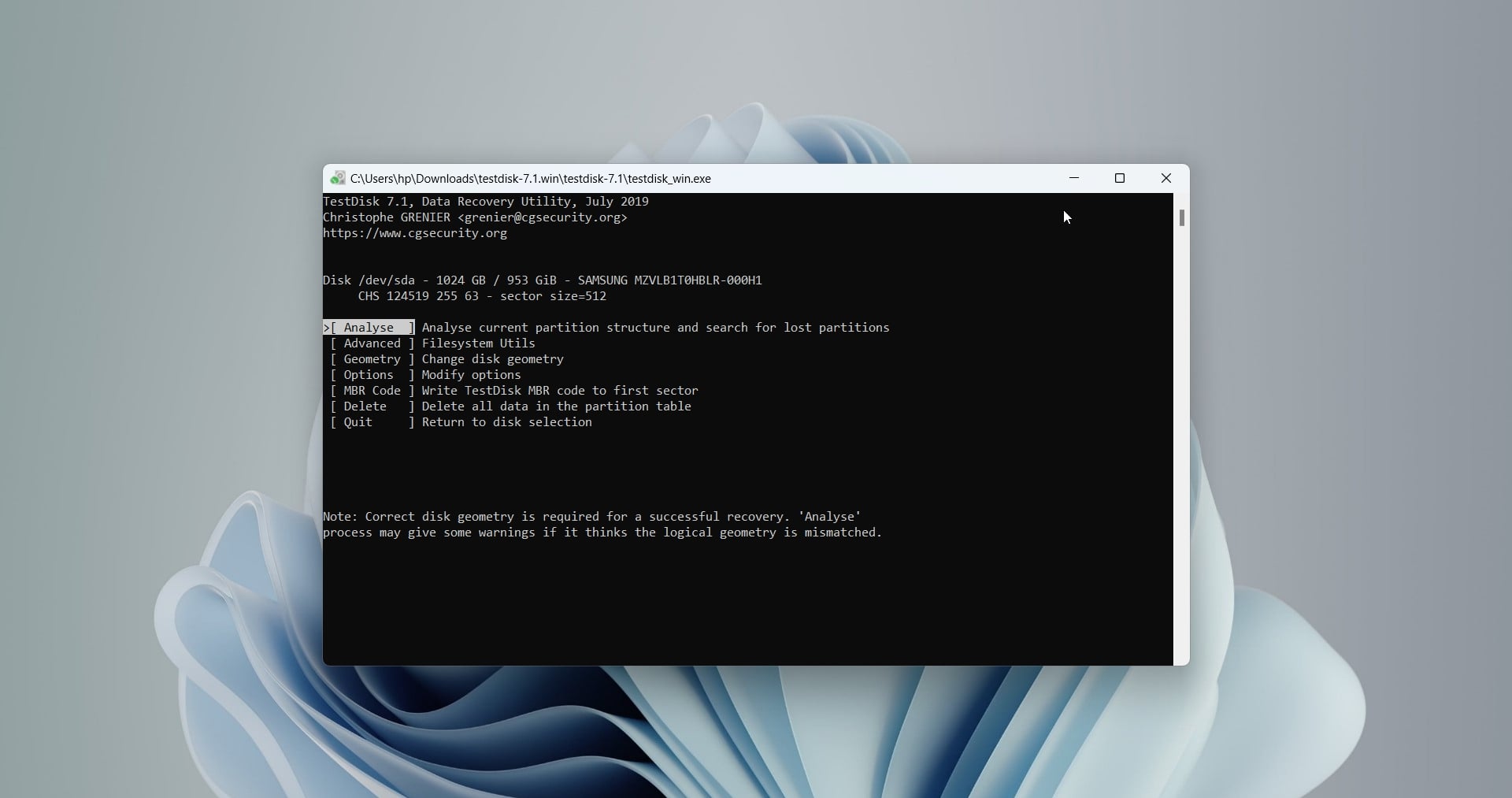The width and height of the screenshot is (1512, 798).
Task: Click the window title path text
Action: pyautogui.click(x=530, y=179)
